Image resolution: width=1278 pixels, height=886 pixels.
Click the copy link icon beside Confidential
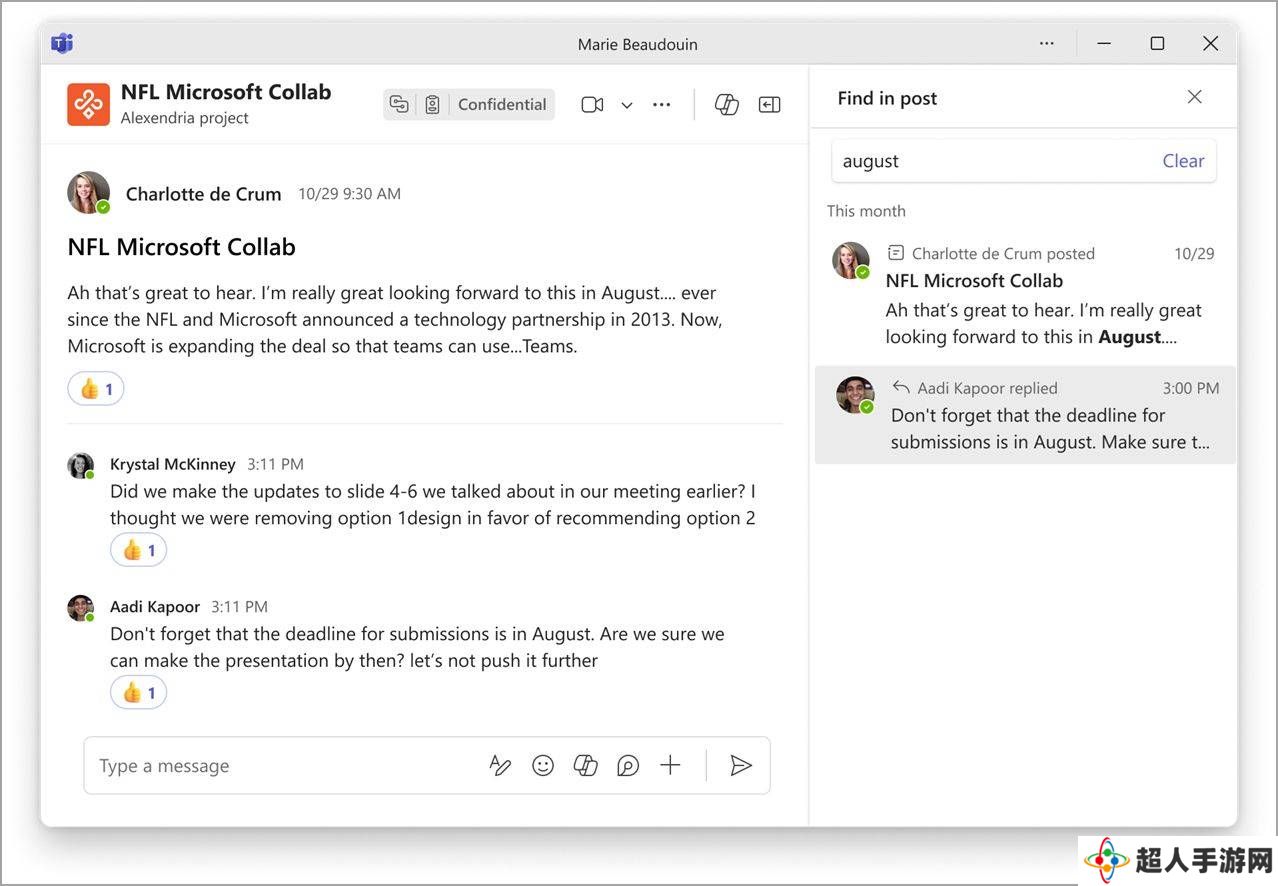(400, 104)
